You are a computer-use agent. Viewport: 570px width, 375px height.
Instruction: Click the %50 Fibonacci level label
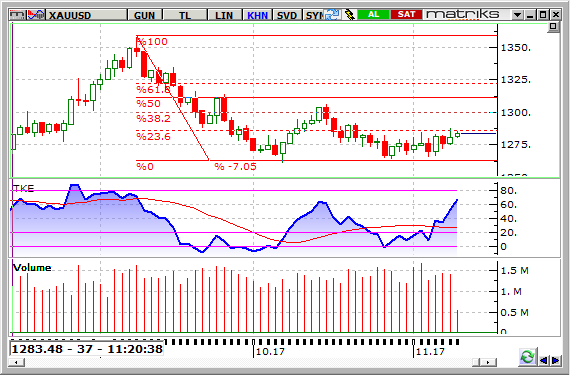[x=148, y=104]
